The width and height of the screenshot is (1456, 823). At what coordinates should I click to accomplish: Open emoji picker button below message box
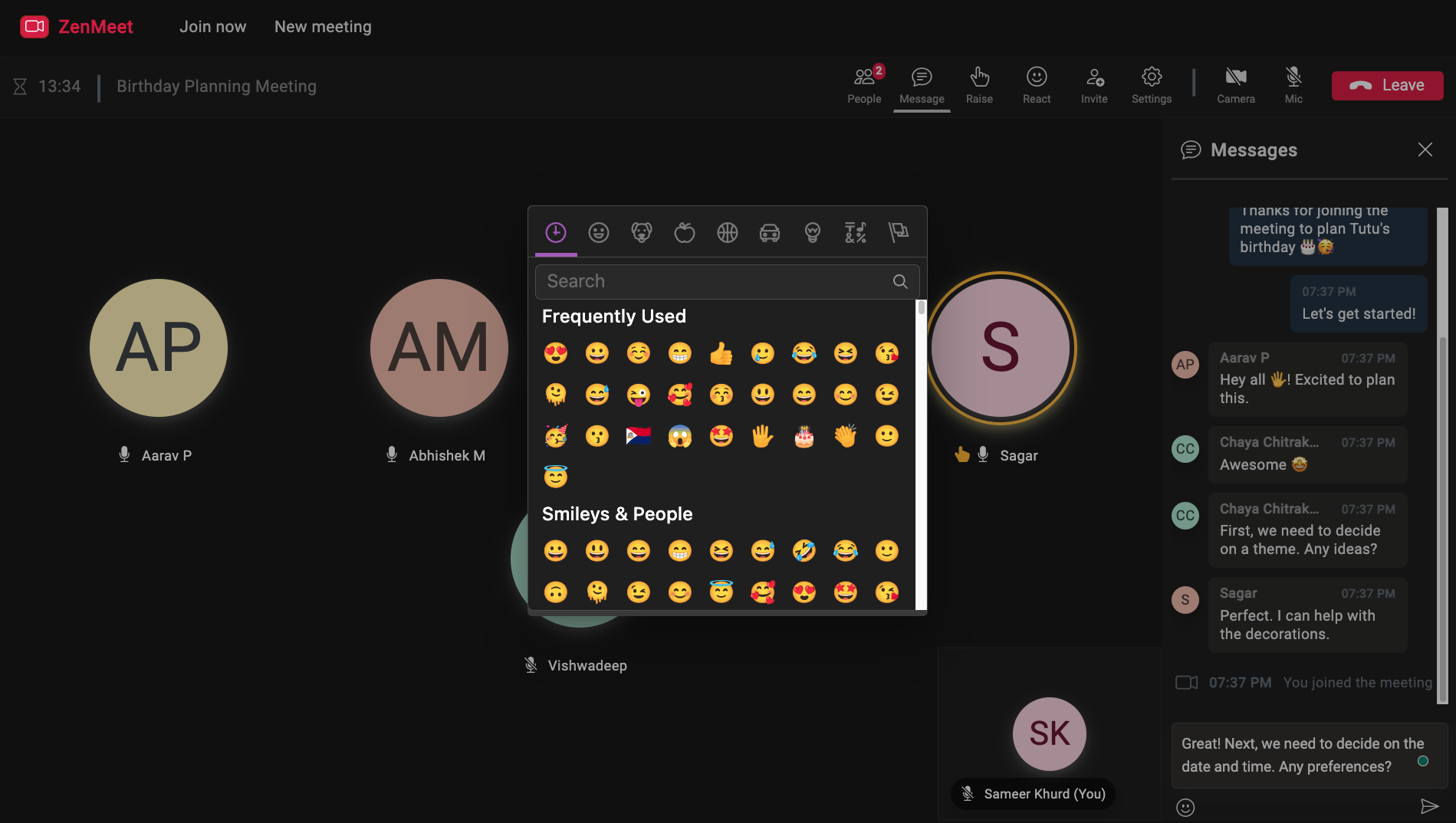pos(1185,807)
